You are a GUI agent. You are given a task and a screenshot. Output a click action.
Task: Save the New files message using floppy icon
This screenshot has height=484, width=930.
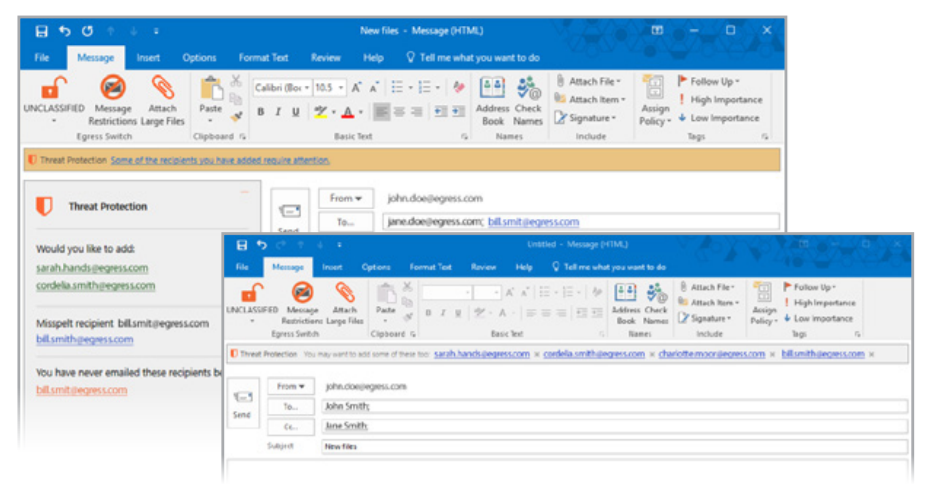(x=41, y=31)
